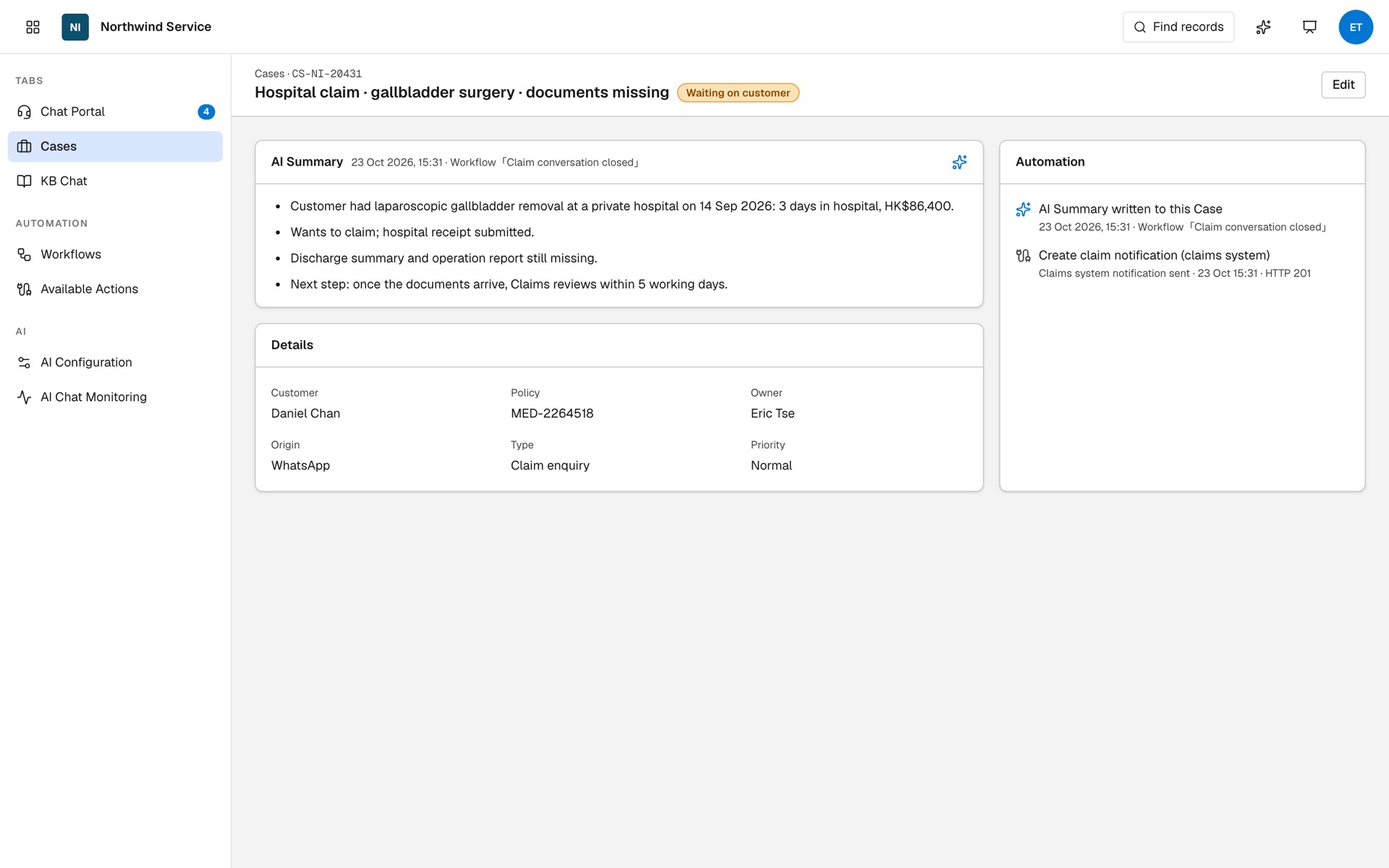This screenshot has height=868, width=1389.
Task: Click the 'Next step' bullet about Claims review
Action: (509, 284)
